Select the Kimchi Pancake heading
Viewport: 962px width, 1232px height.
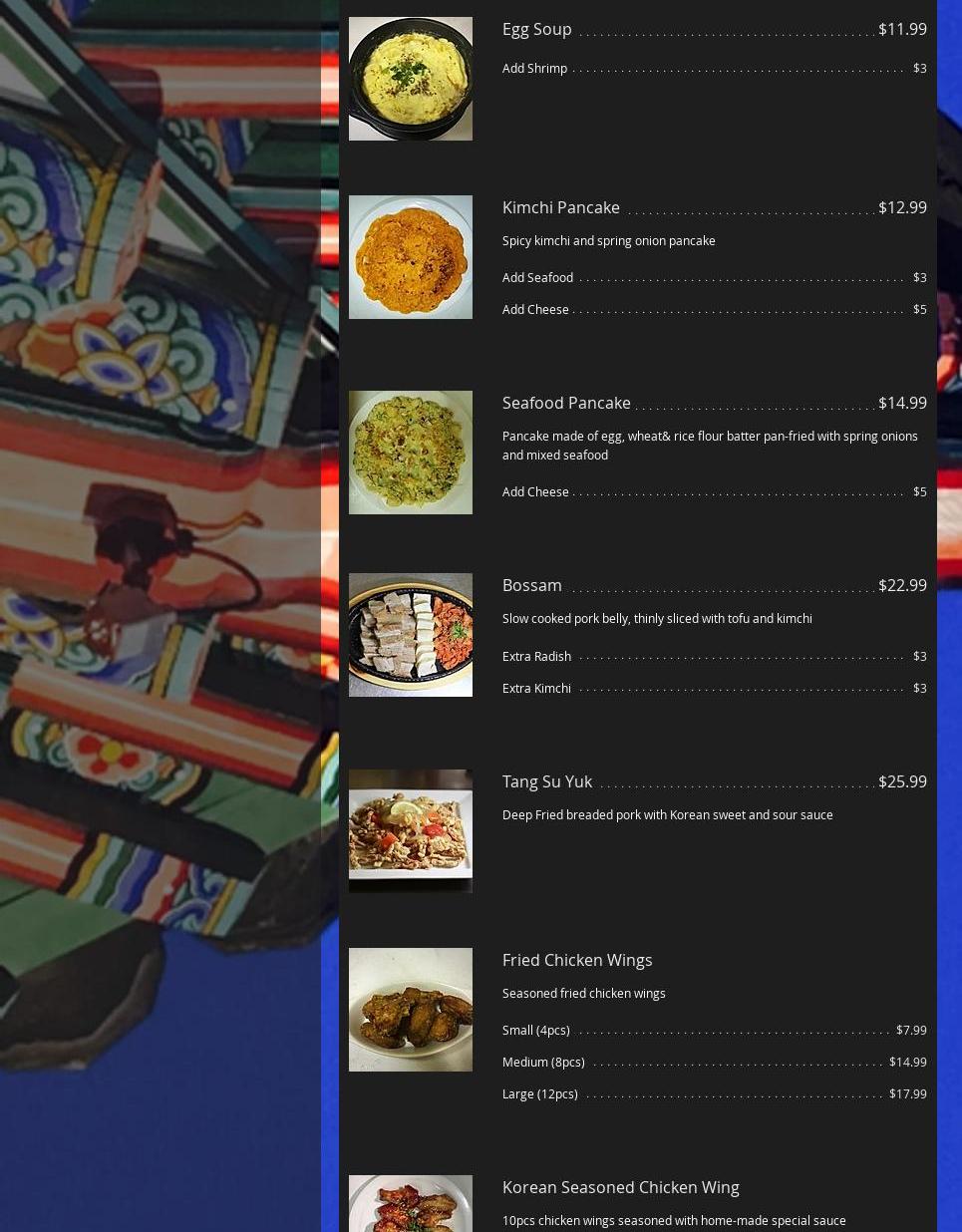click(561, 207)
